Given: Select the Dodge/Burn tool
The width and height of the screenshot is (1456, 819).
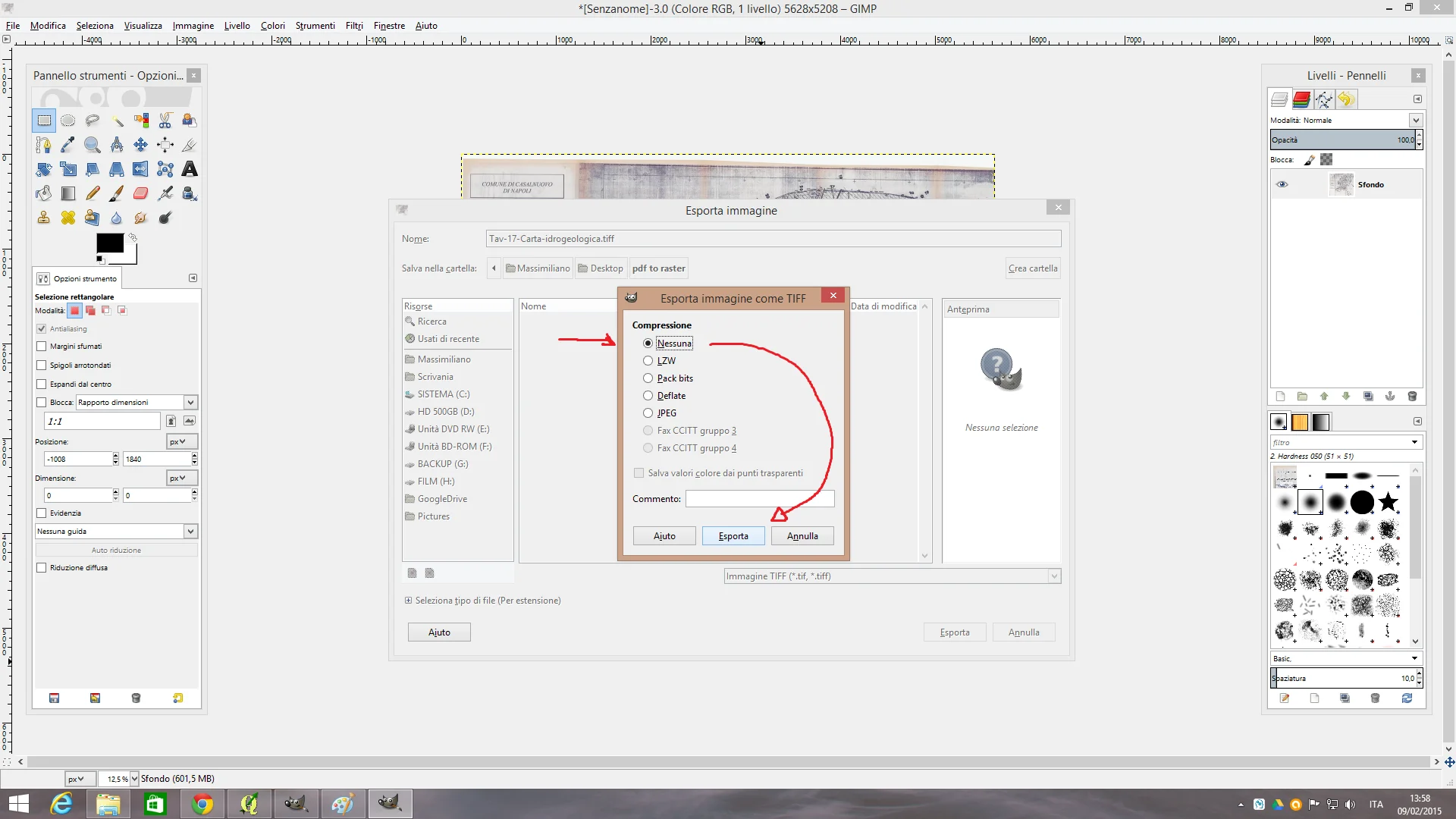Looking at the screenshot, I should pyautogui.click(x=165, y=218).
